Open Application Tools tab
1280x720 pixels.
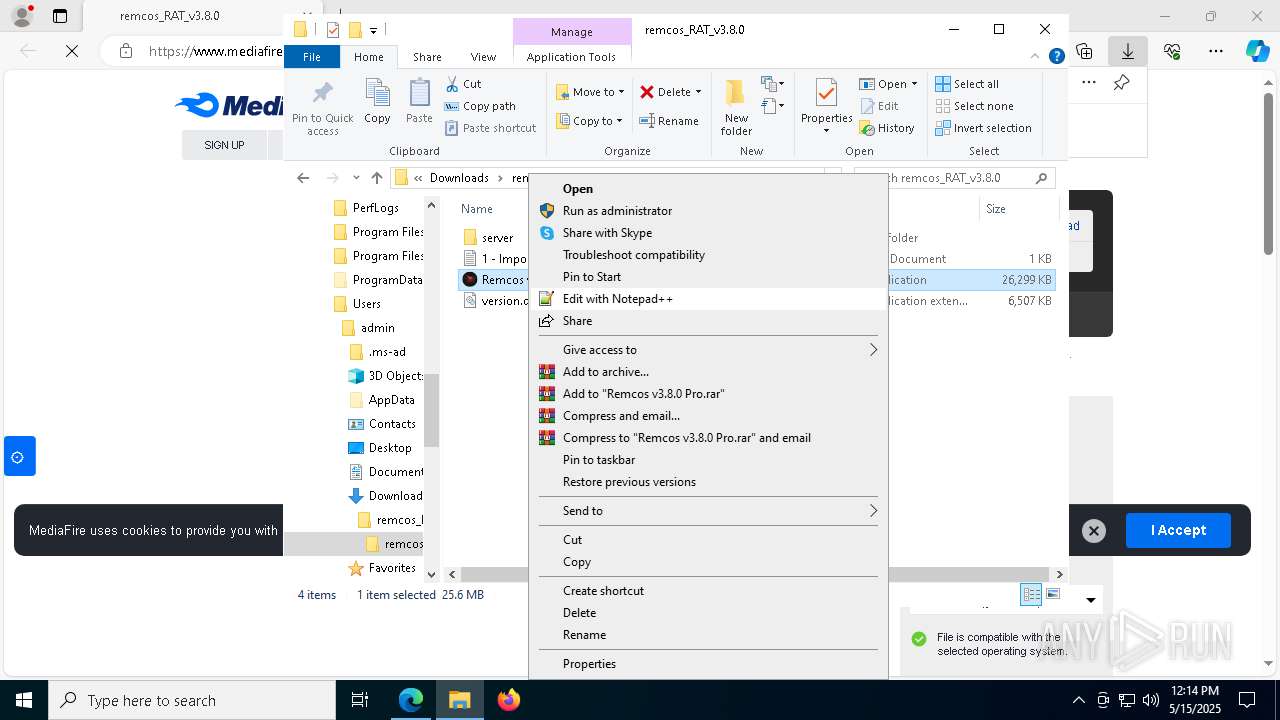coord(571,57)
